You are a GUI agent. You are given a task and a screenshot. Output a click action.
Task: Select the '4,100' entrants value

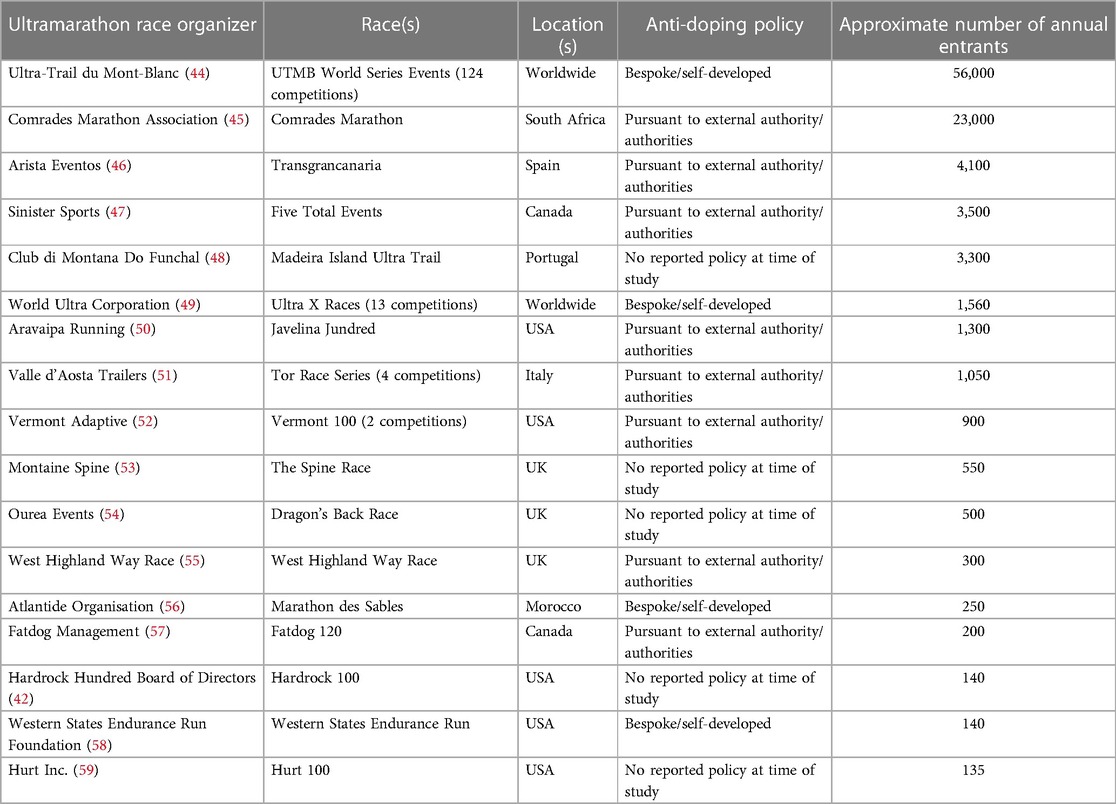(974, 166)
